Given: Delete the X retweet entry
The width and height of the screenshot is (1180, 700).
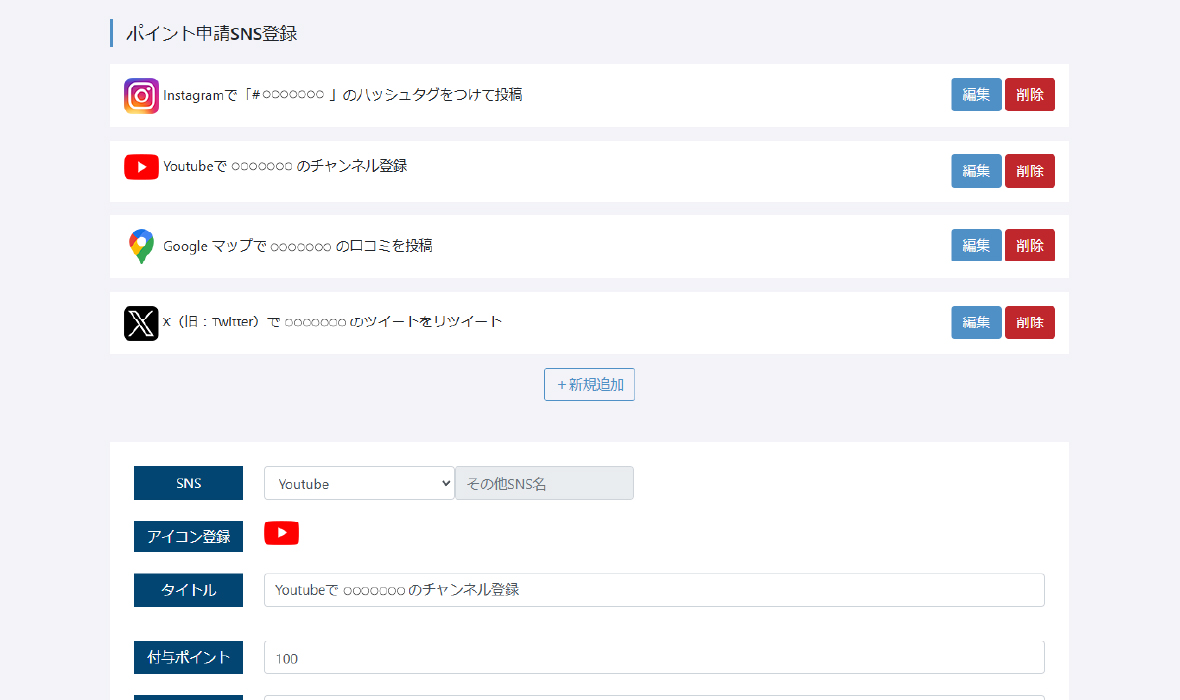Looking at the screenshot, I should pyautogui.click(x=1029, y=322).
